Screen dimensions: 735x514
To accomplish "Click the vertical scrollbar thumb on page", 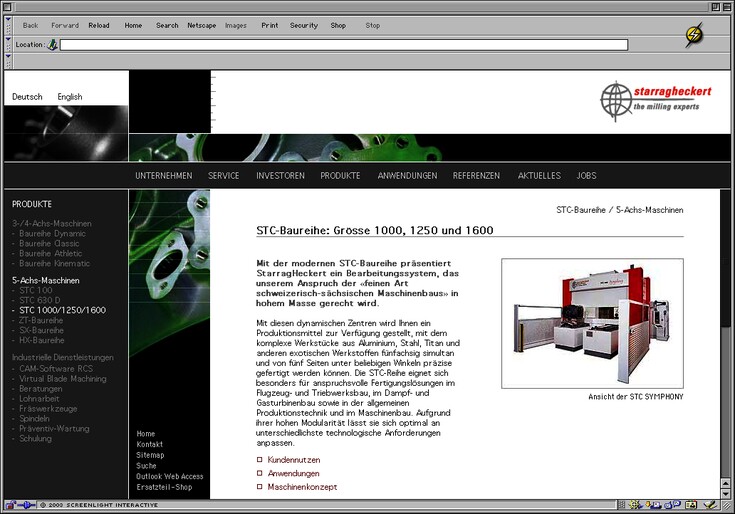I will pyautogui.click(x=726, y=258).
